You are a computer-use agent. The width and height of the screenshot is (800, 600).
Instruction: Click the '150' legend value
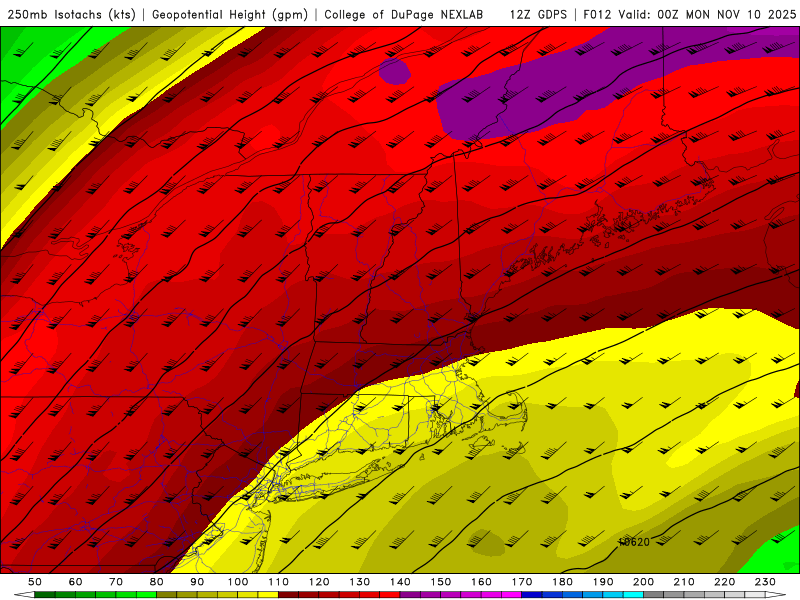tap(441, 582)
